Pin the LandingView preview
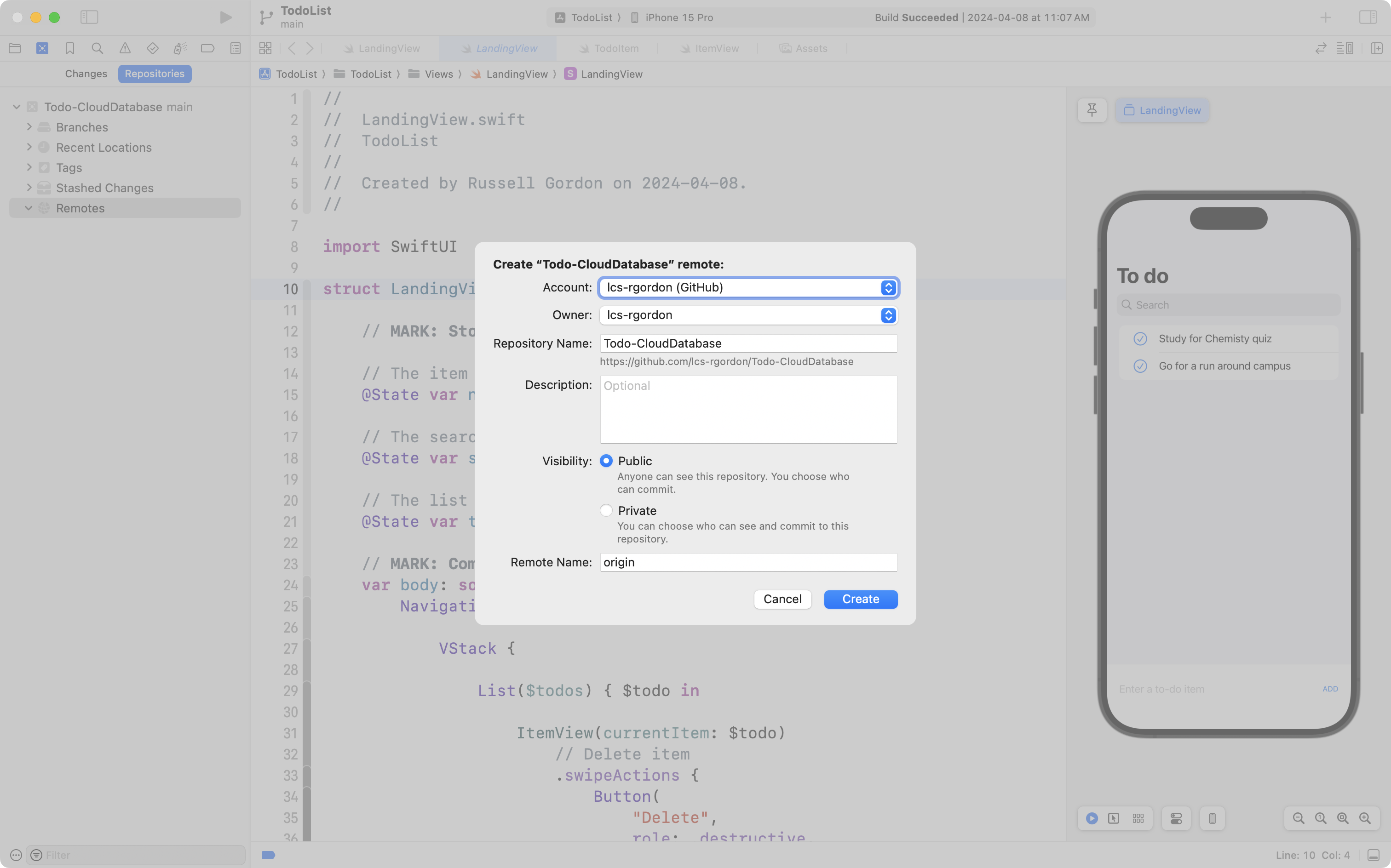Screen dimensions: 1391x868 1091,109
